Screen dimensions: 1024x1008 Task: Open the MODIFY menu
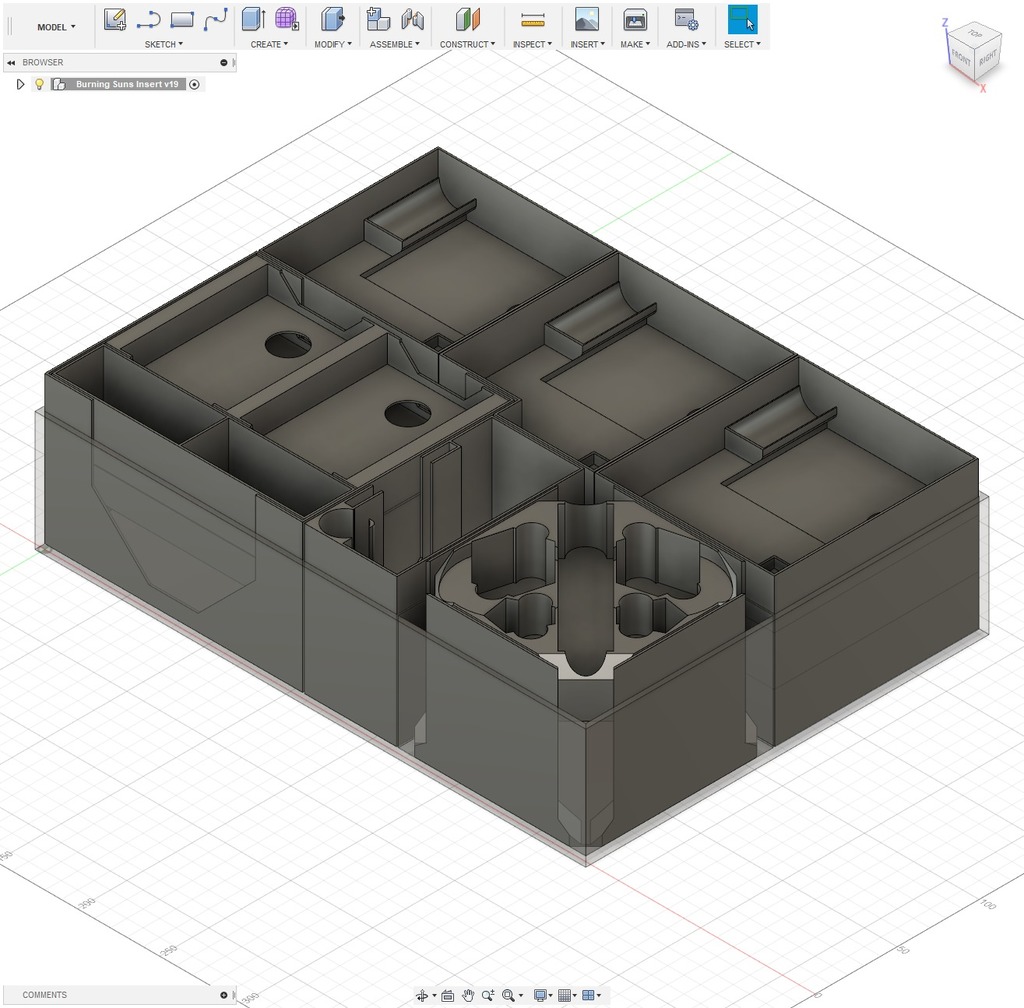333,44
